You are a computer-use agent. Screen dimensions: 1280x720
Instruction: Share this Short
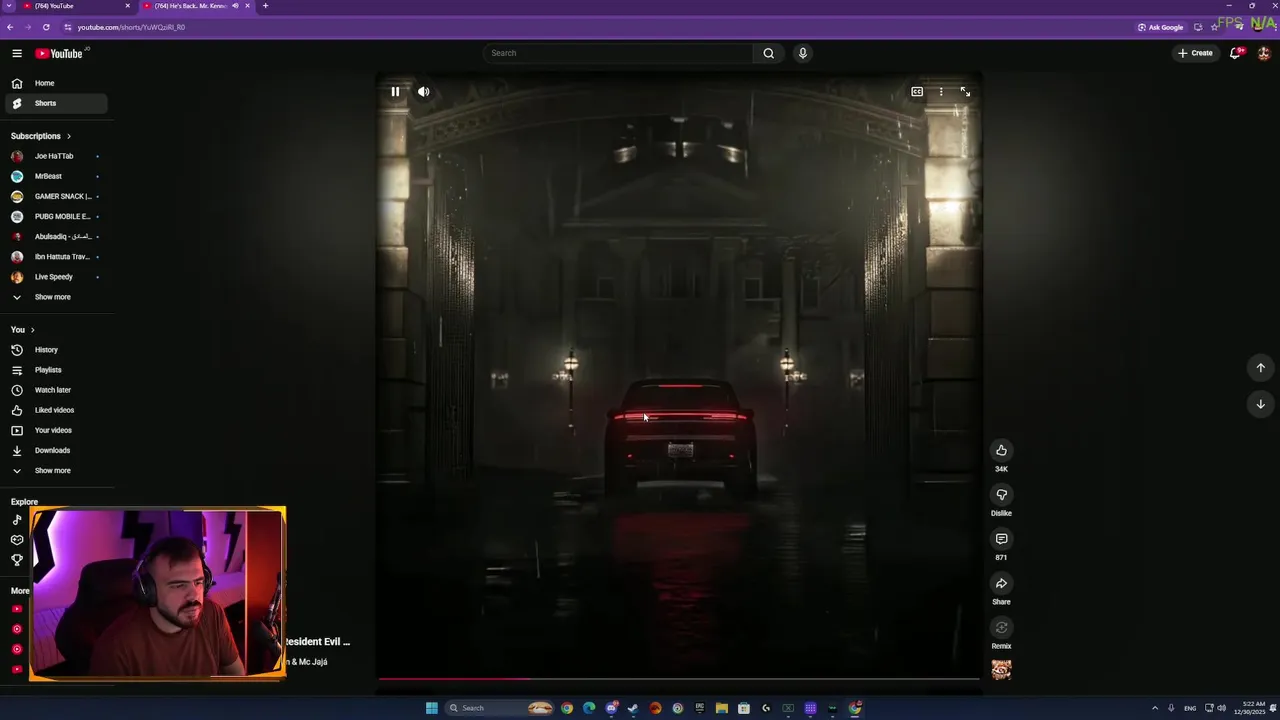coord(1001,583)
